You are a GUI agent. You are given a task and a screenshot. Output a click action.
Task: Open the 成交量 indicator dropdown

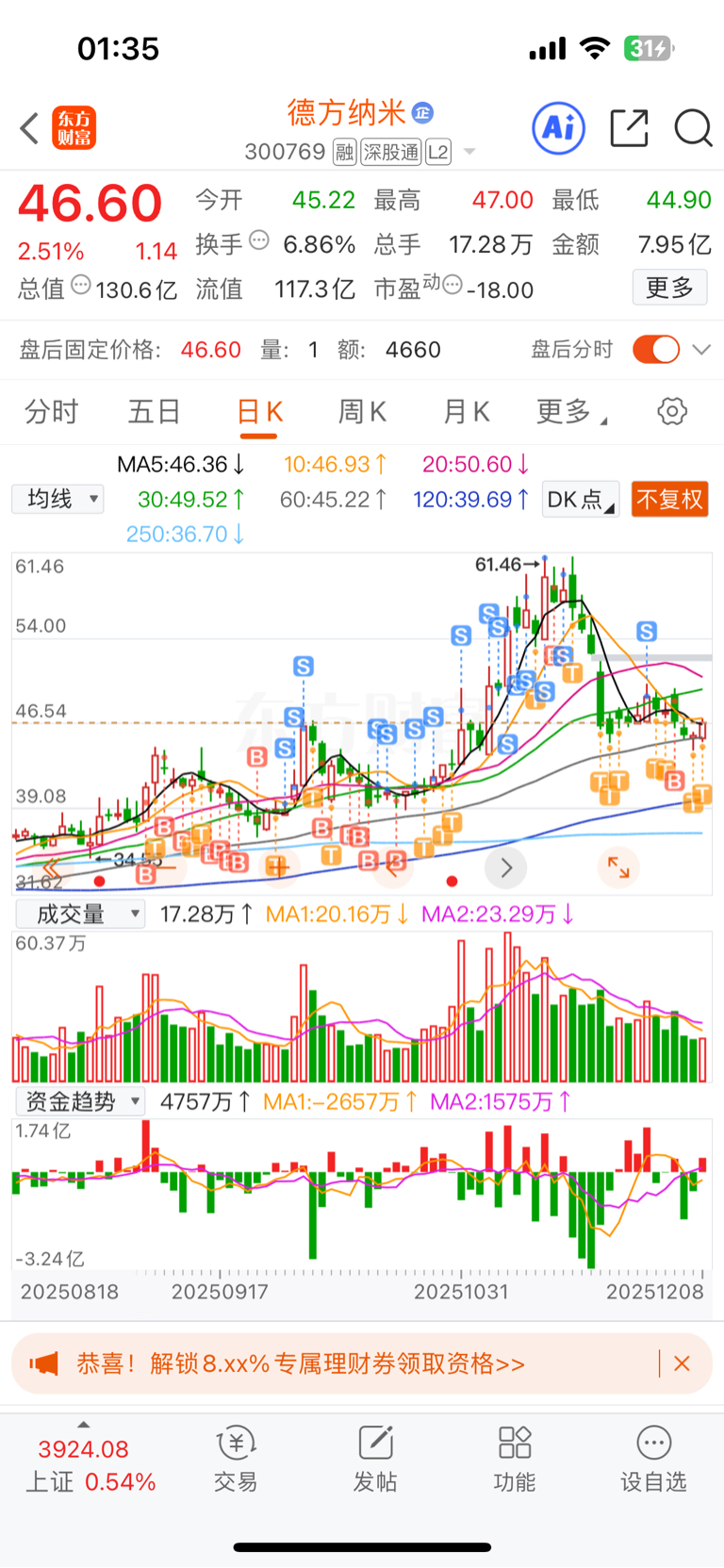click(x=80, y=914)
